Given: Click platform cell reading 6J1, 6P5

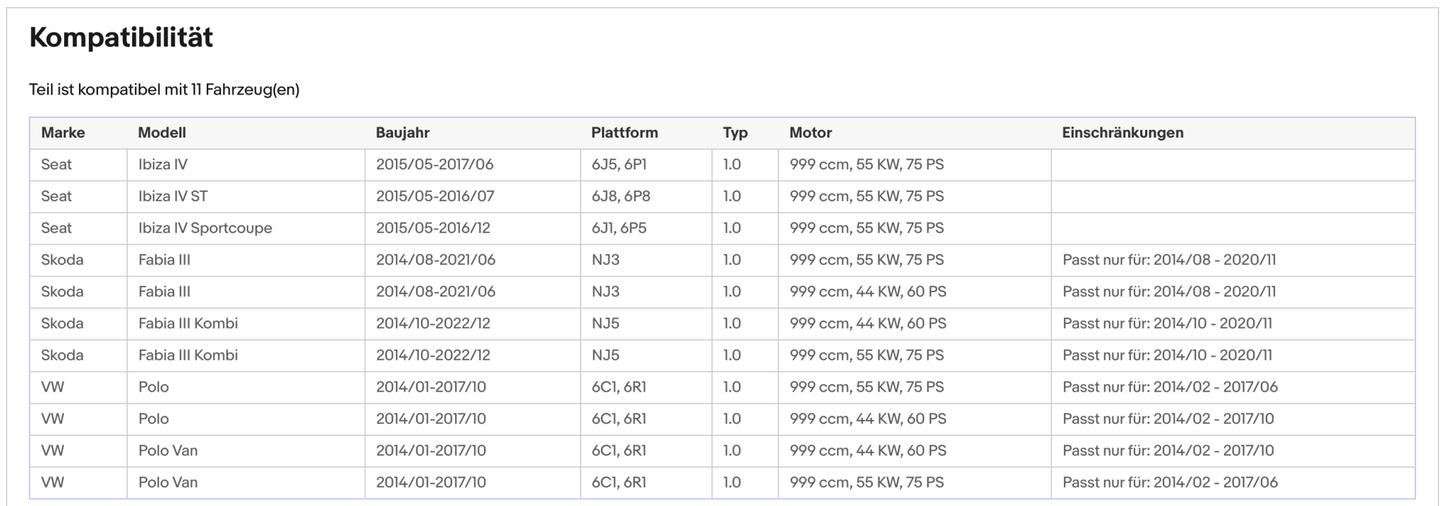Looking at the screenshot, I should (619, 228).
